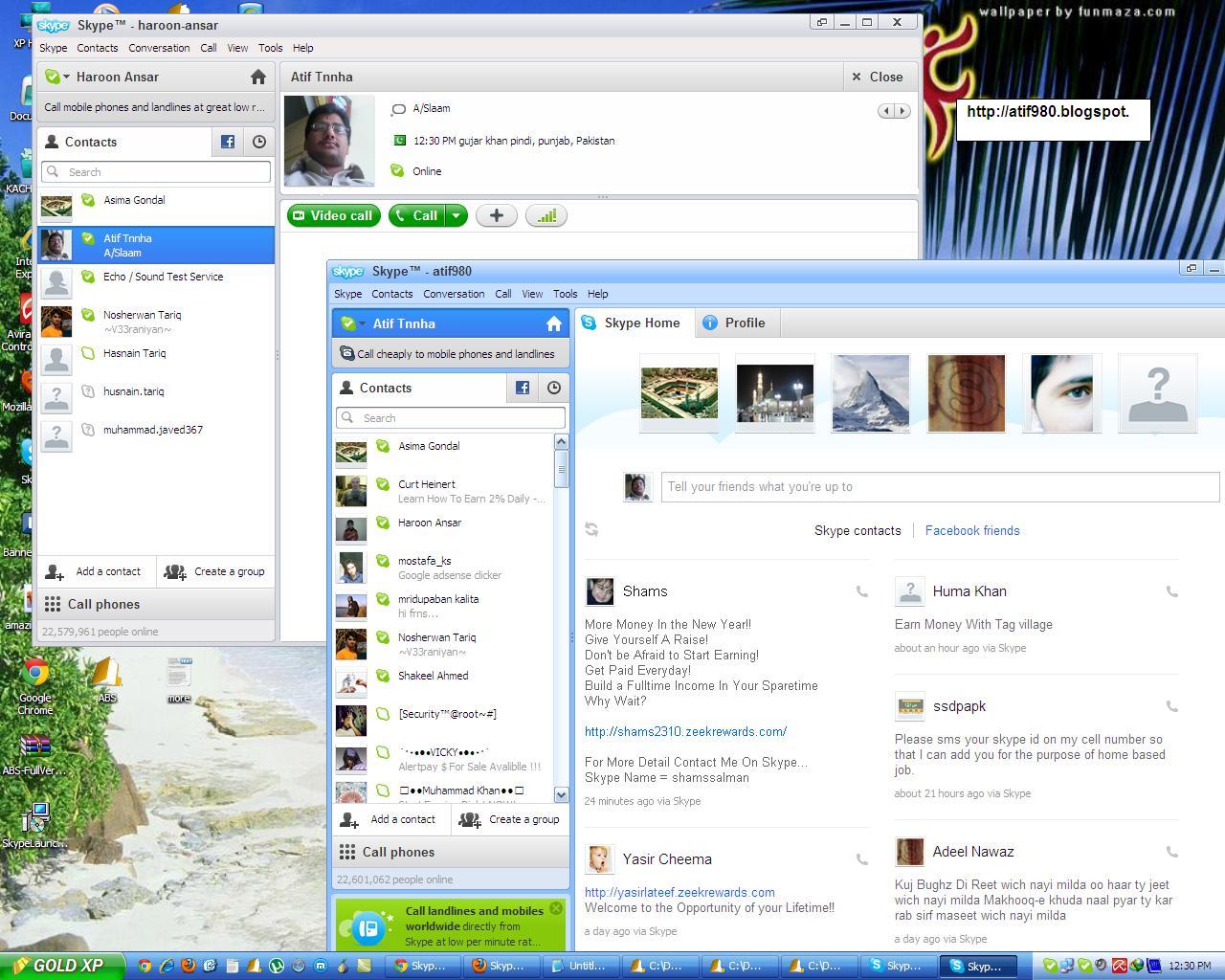The width and height of the screenshot is (1225, 980).
Task: Call Yasir Cheema using the phone icon
Action: pos(862,859)
